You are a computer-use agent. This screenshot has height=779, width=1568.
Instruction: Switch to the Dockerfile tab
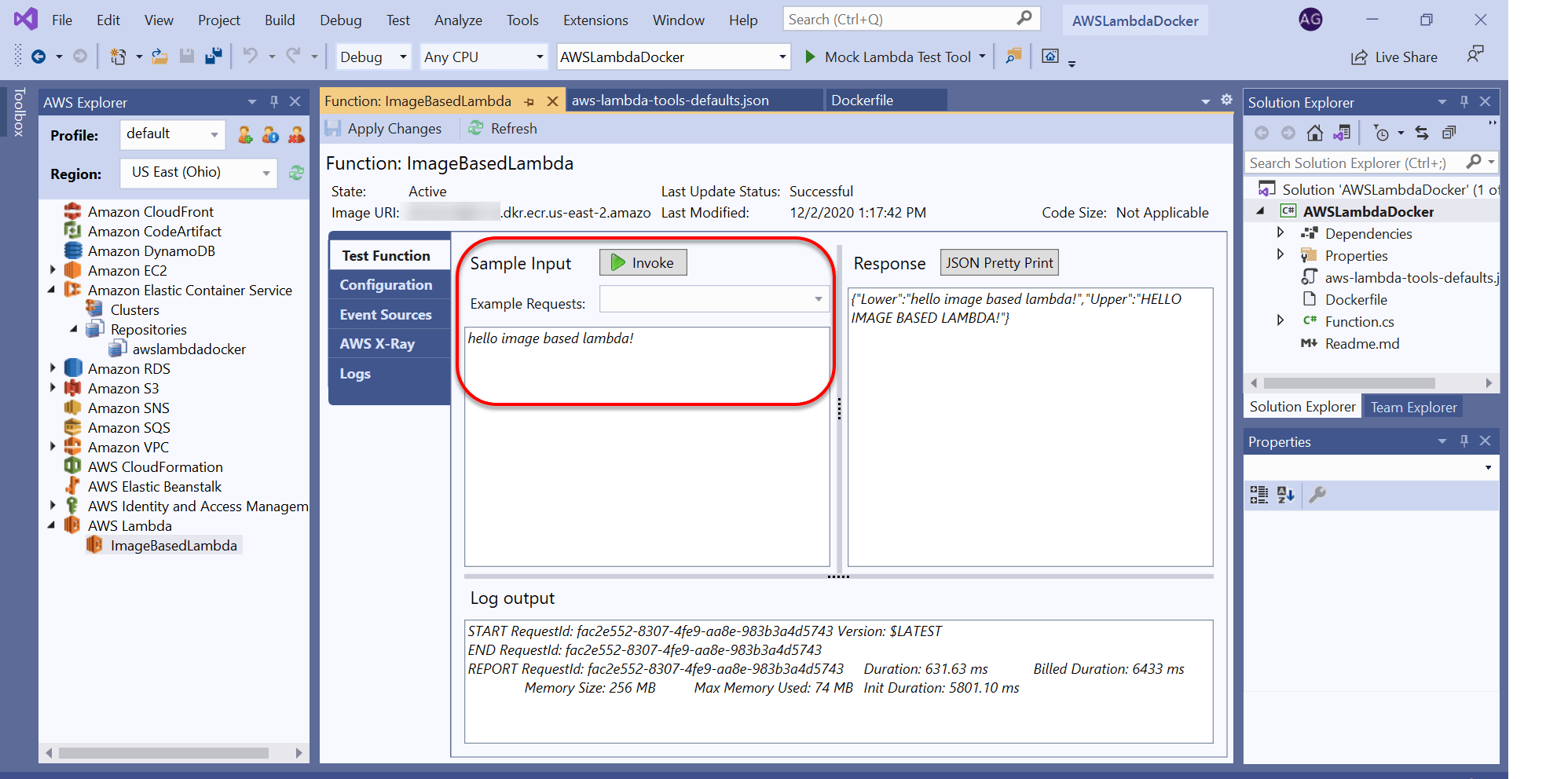coord(862,101)
